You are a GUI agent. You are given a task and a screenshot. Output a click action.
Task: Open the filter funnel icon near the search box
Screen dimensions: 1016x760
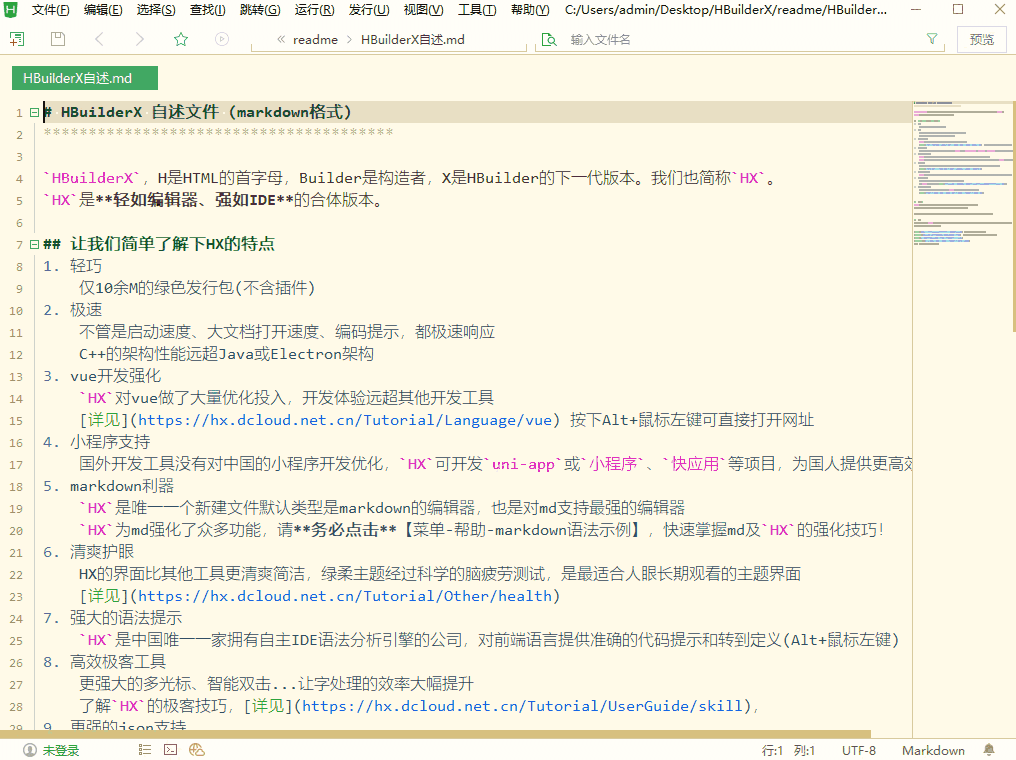[x=931, y=38]
